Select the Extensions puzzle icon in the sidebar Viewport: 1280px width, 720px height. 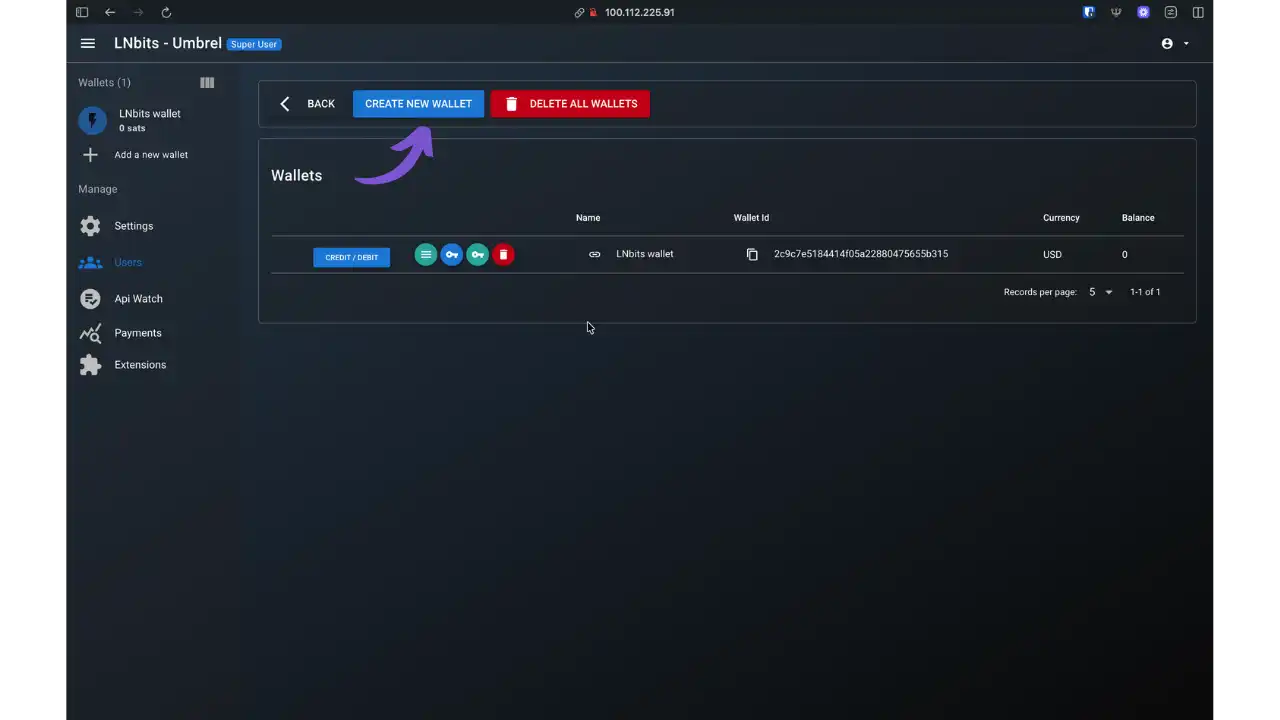click(x=90, y=364)
